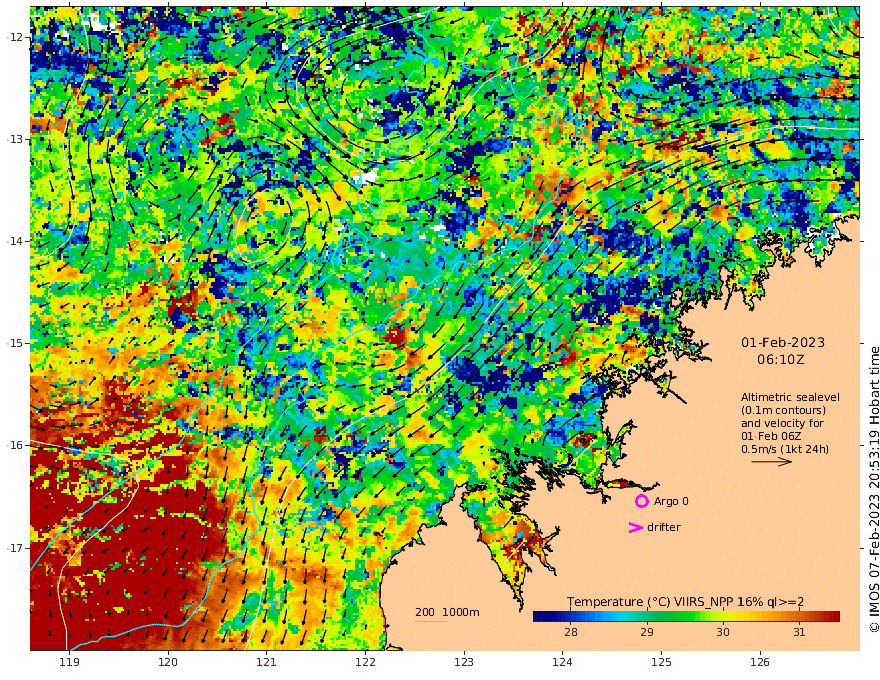The image size is (880, 680).
Task: Click longitude axis label 125
Action: coord(661,663)
